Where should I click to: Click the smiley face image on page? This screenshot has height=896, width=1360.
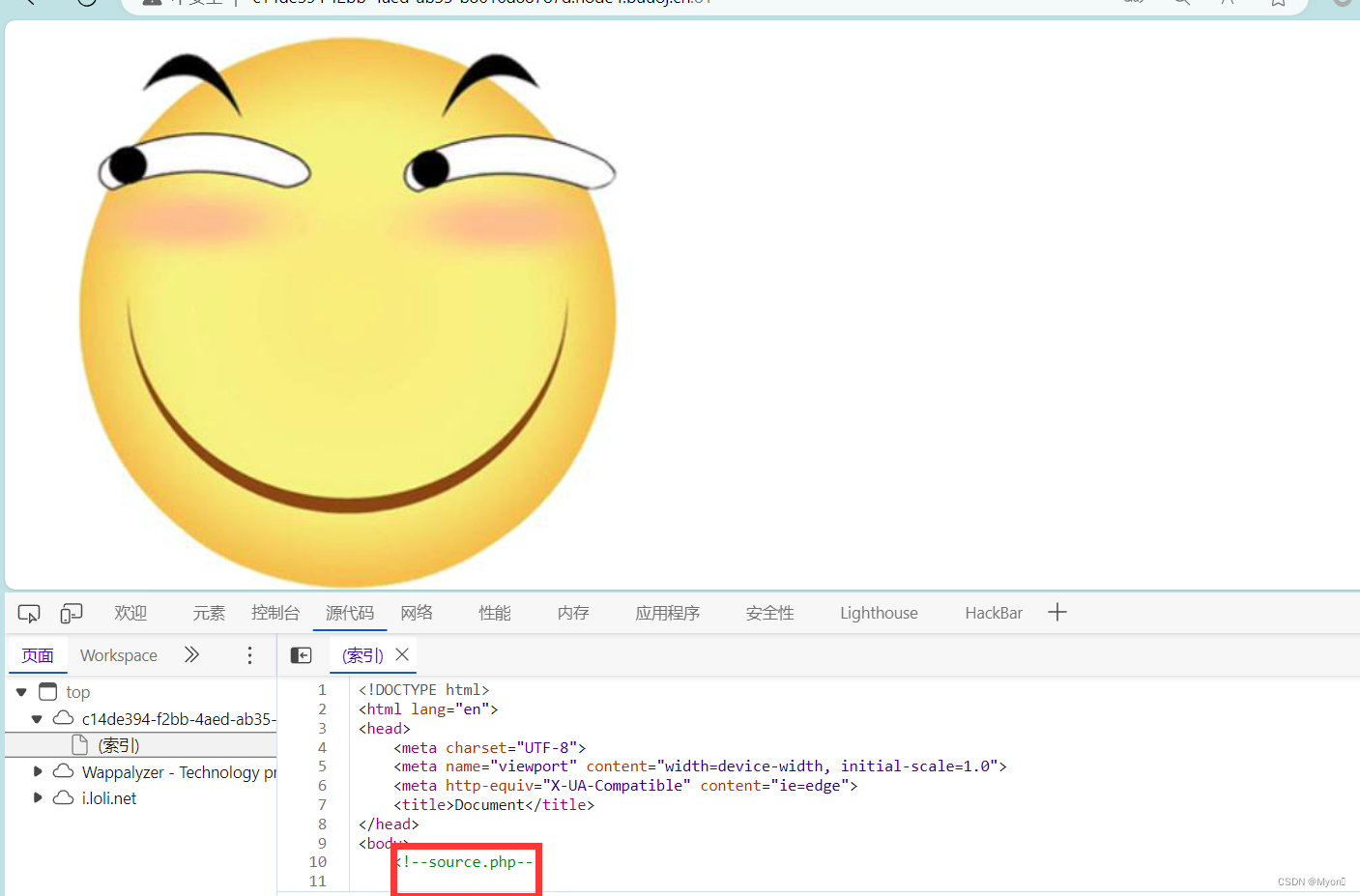coord(348,311)
